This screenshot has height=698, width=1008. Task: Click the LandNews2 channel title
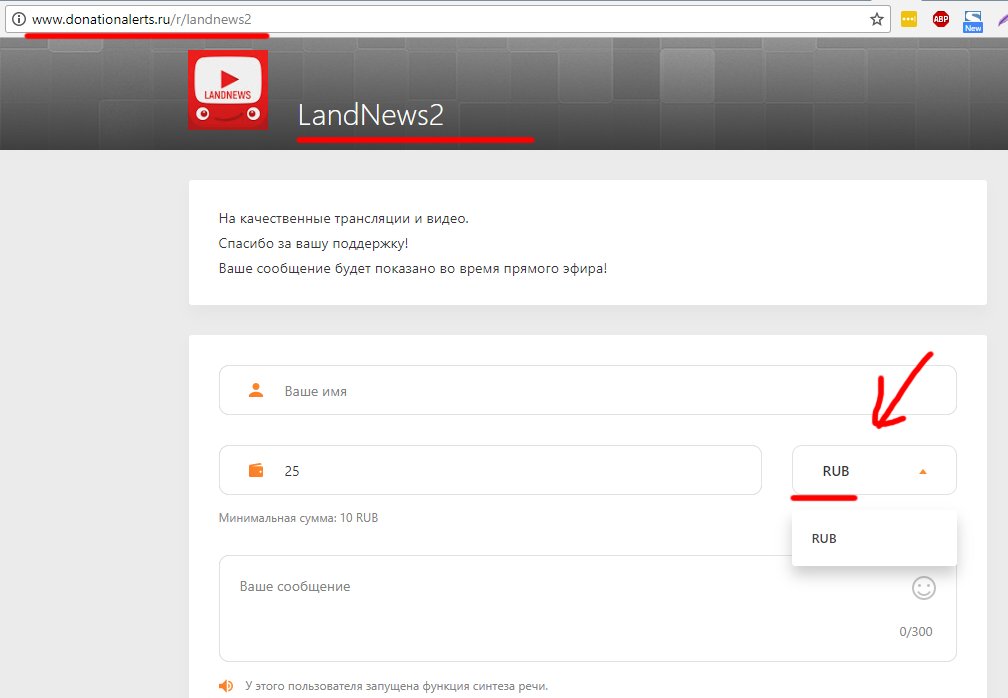[x=370, y=115]
